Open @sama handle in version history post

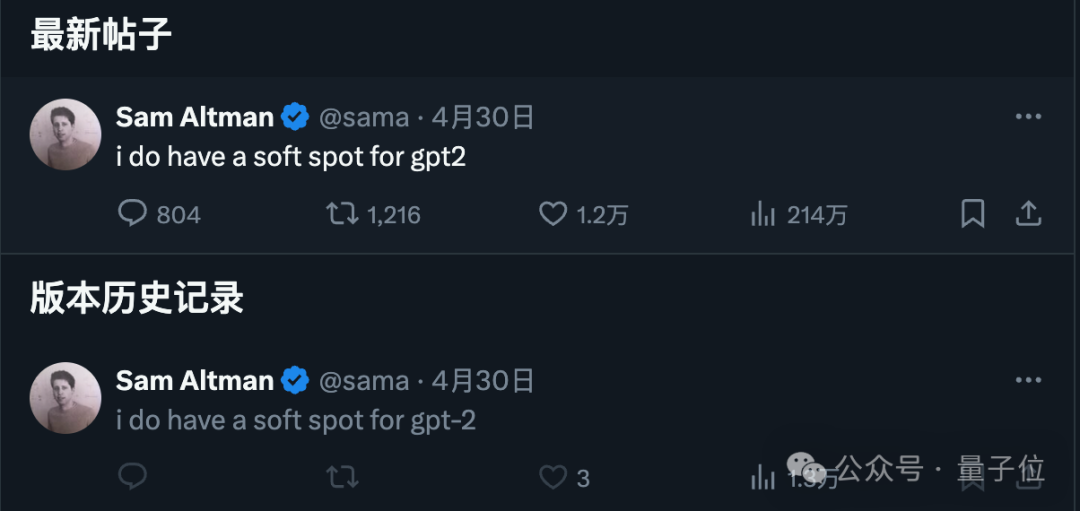pyautogui.click(x=364, y=381)
